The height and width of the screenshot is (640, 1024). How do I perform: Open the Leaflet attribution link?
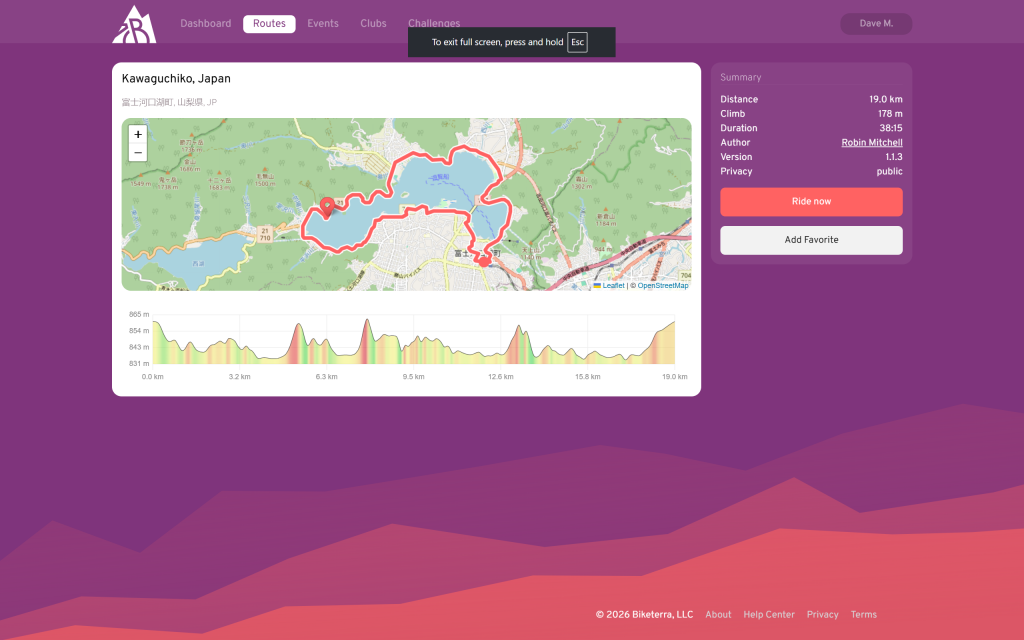pyautogui.click(x=612, y=286)
